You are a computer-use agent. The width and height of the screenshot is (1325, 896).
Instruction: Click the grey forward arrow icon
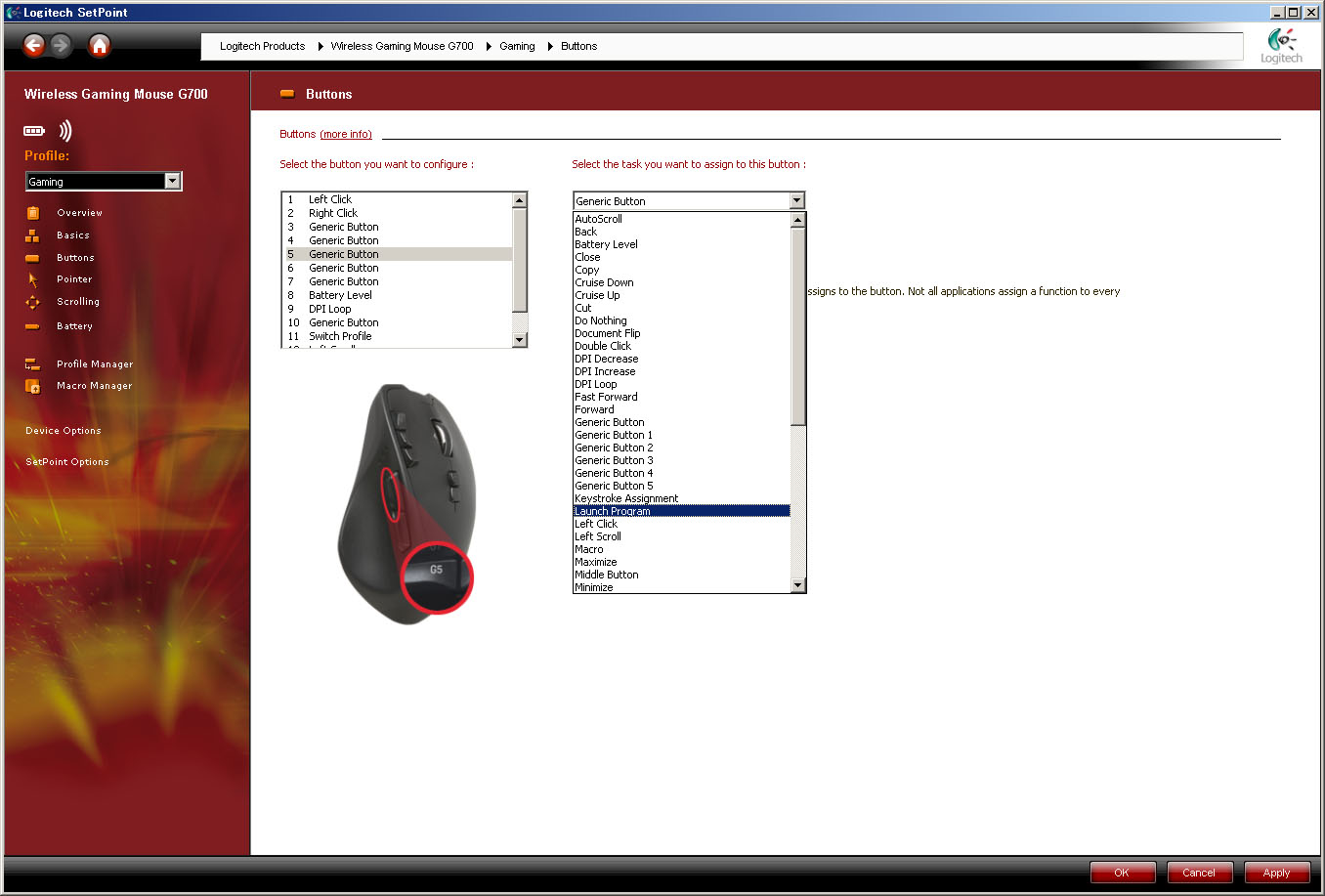(x=61, y=45)
